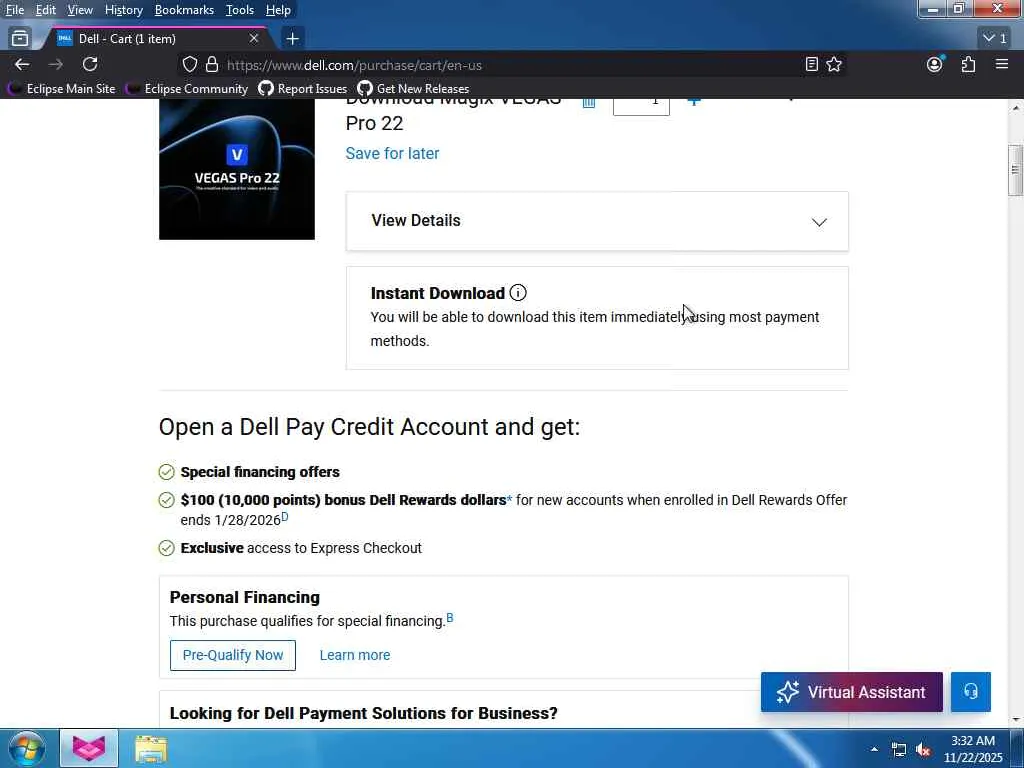Open the taskbar clock and date

[973, 749]
